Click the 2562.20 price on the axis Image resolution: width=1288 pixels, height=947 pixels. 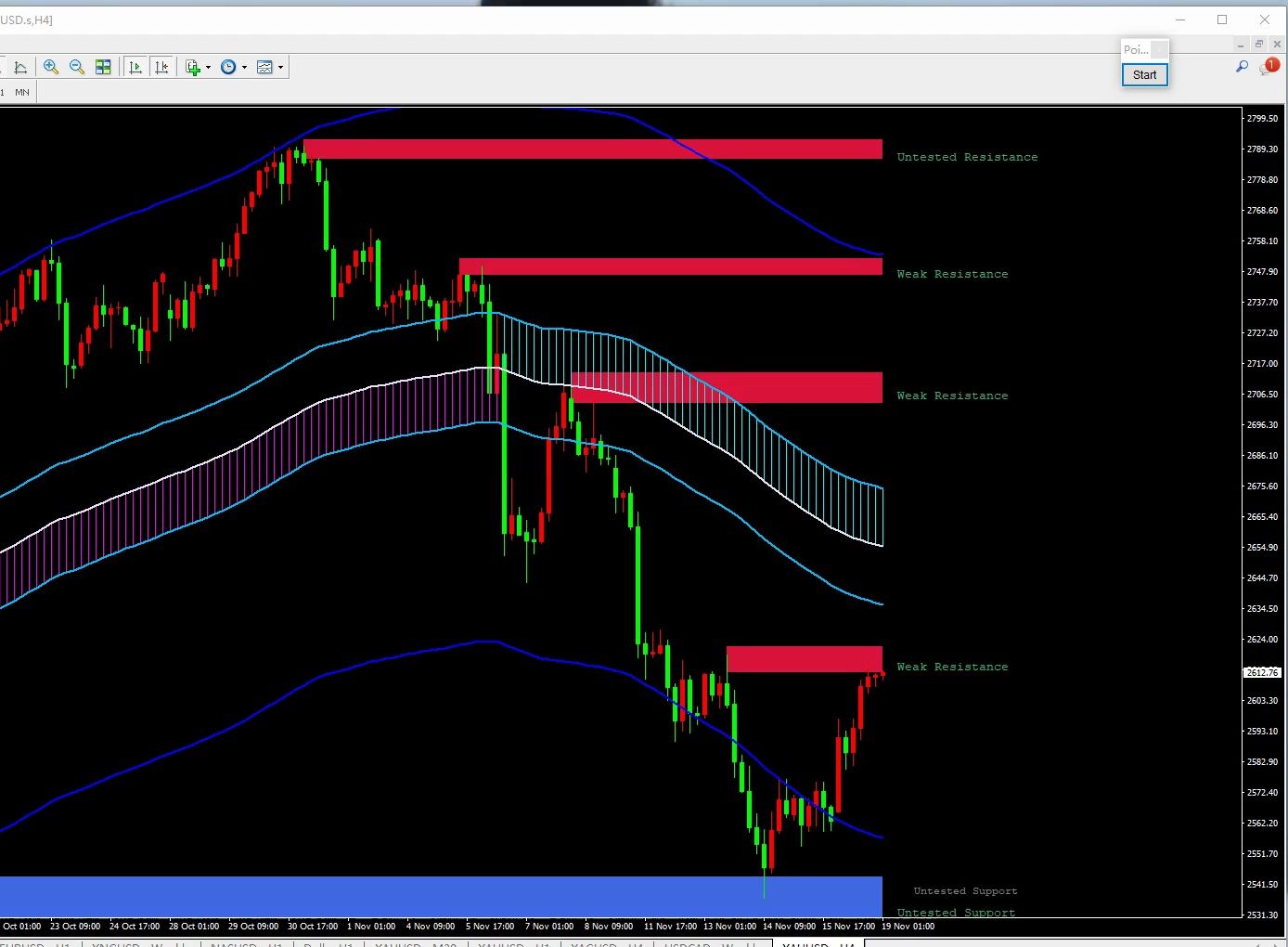(1262, 824)
